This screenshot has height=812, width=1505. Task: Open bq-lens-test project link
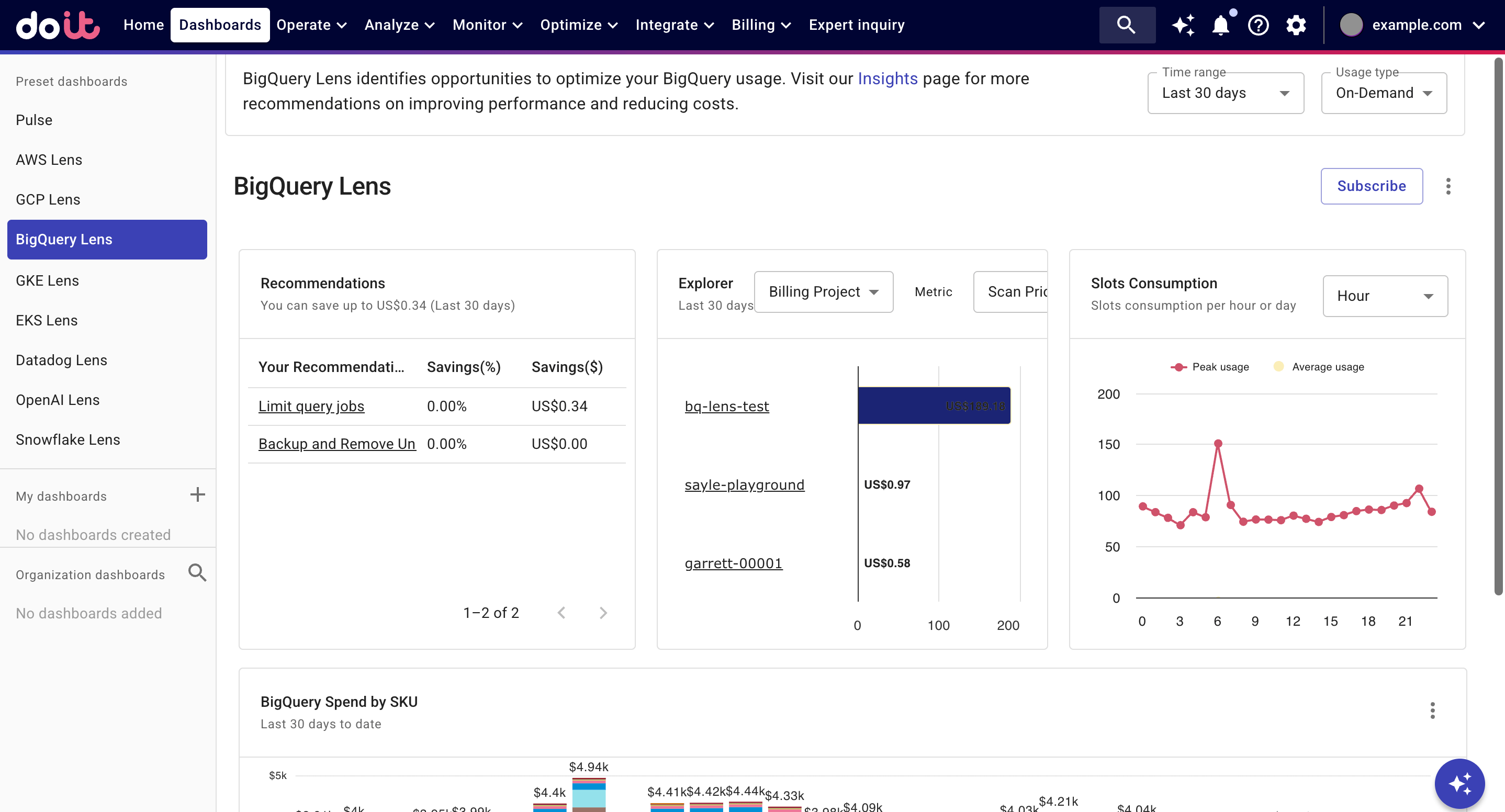point(727,406)
